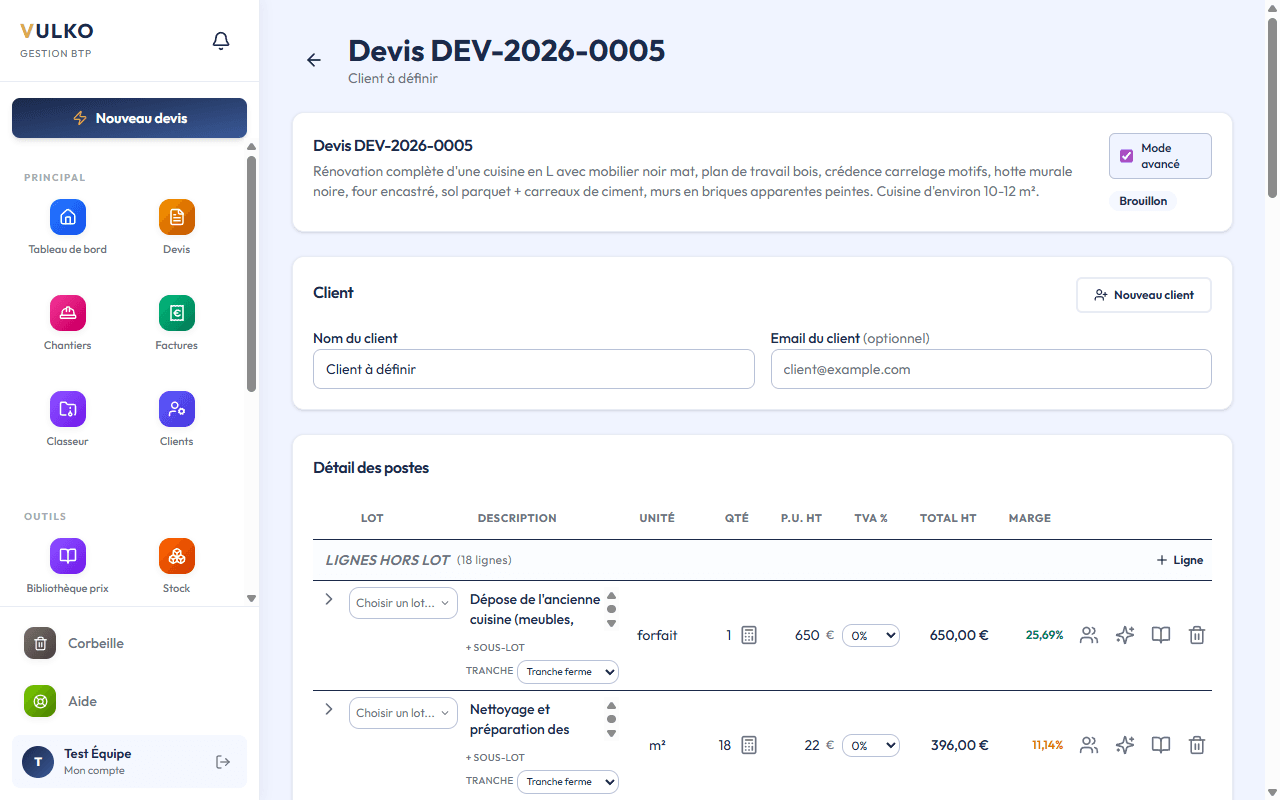Click the m² unit cell

(657, 745)
